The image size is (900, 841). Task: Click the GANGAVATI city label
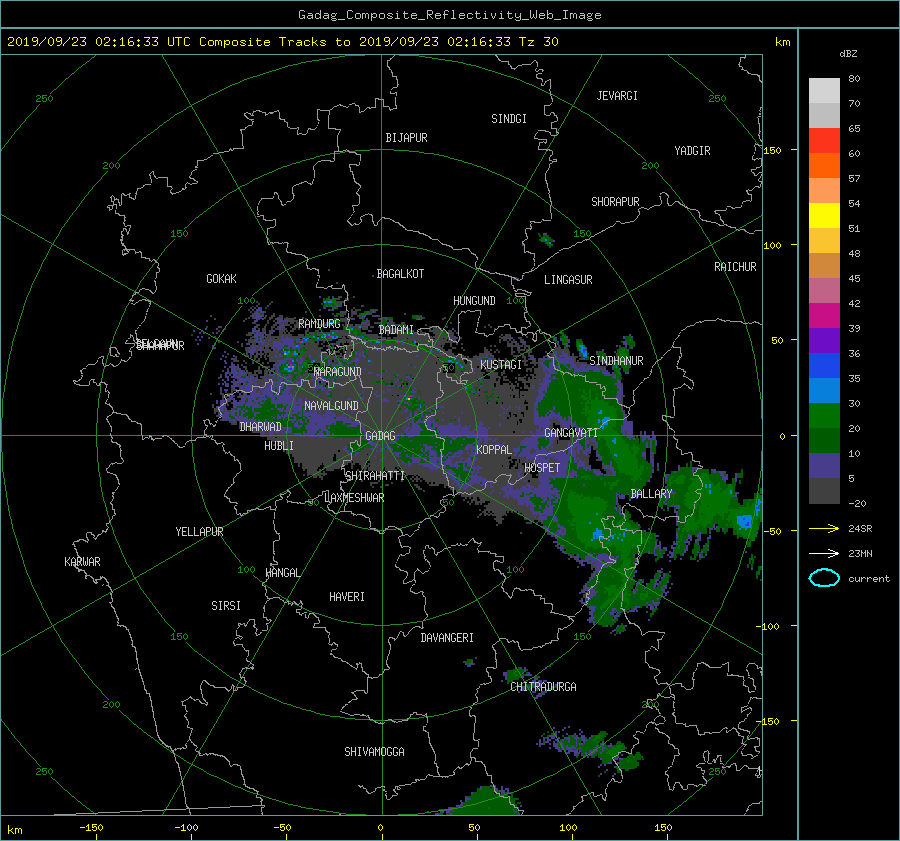(x=571, y=433)
